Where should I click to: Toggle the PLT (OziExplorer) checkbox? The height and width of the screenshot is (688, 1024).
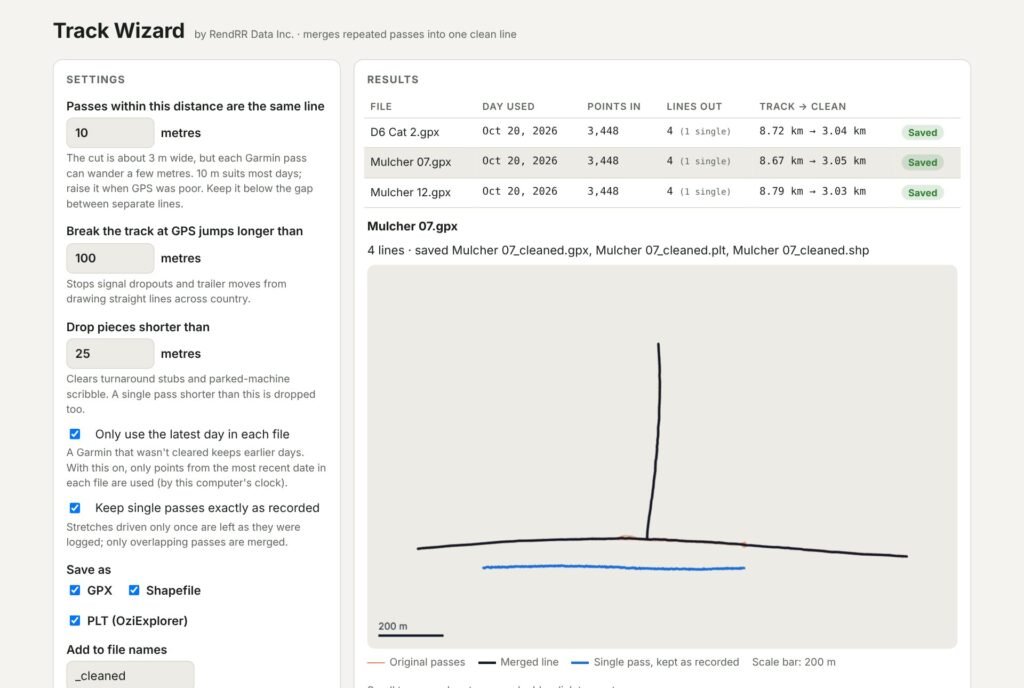[75, 620]
